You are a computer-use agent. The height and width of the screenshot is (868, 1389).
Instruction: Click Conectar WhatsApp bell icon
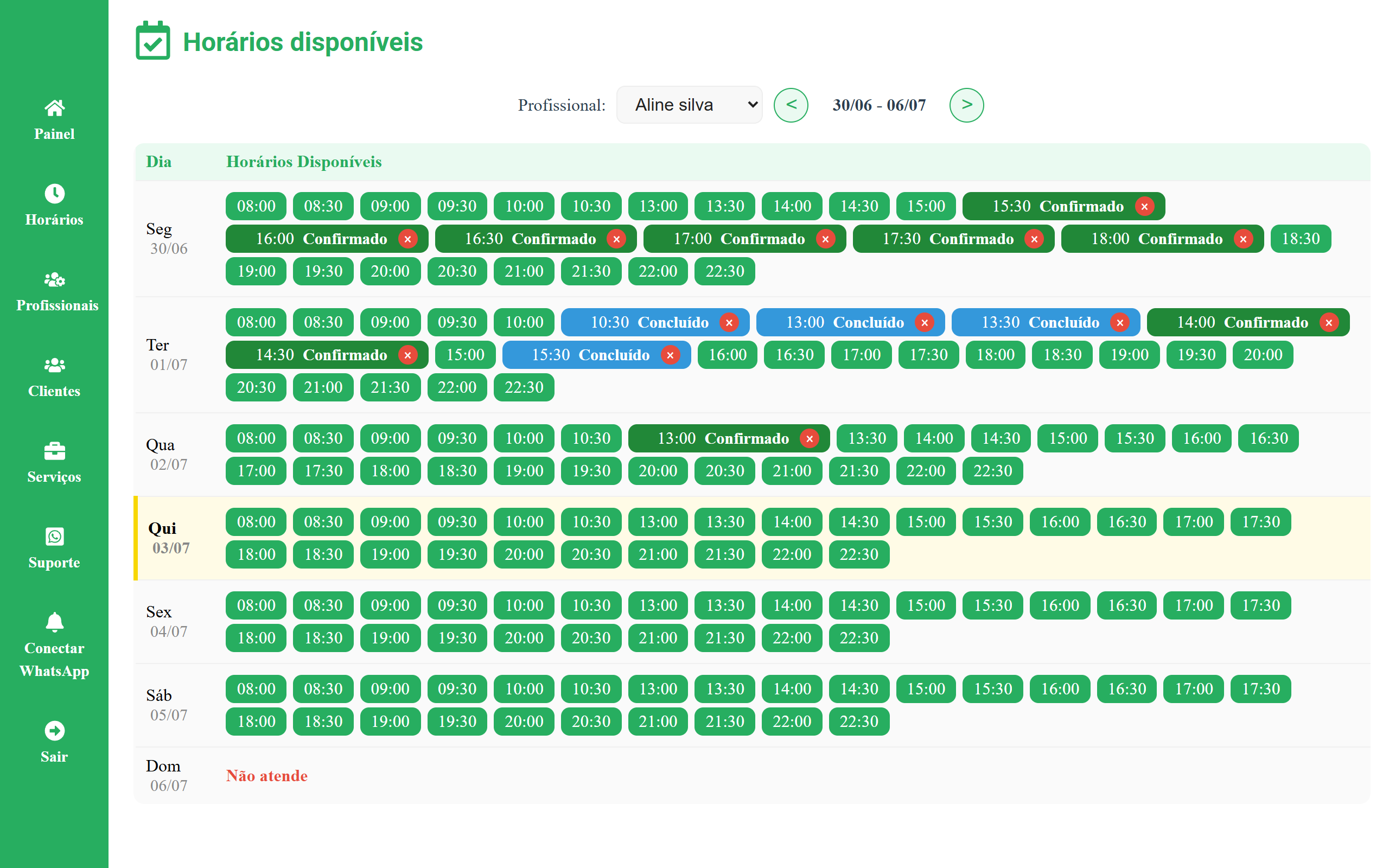(x=54, y=622)
